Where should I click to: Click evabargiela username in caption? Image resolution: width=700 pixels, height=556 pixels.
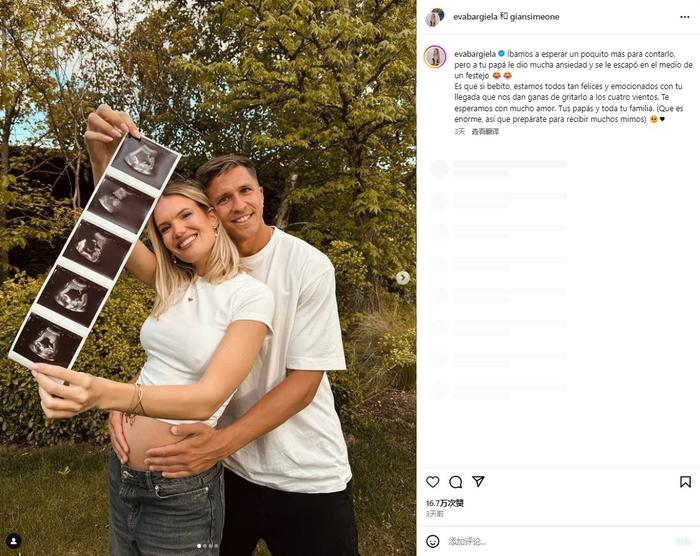point(475,54)
